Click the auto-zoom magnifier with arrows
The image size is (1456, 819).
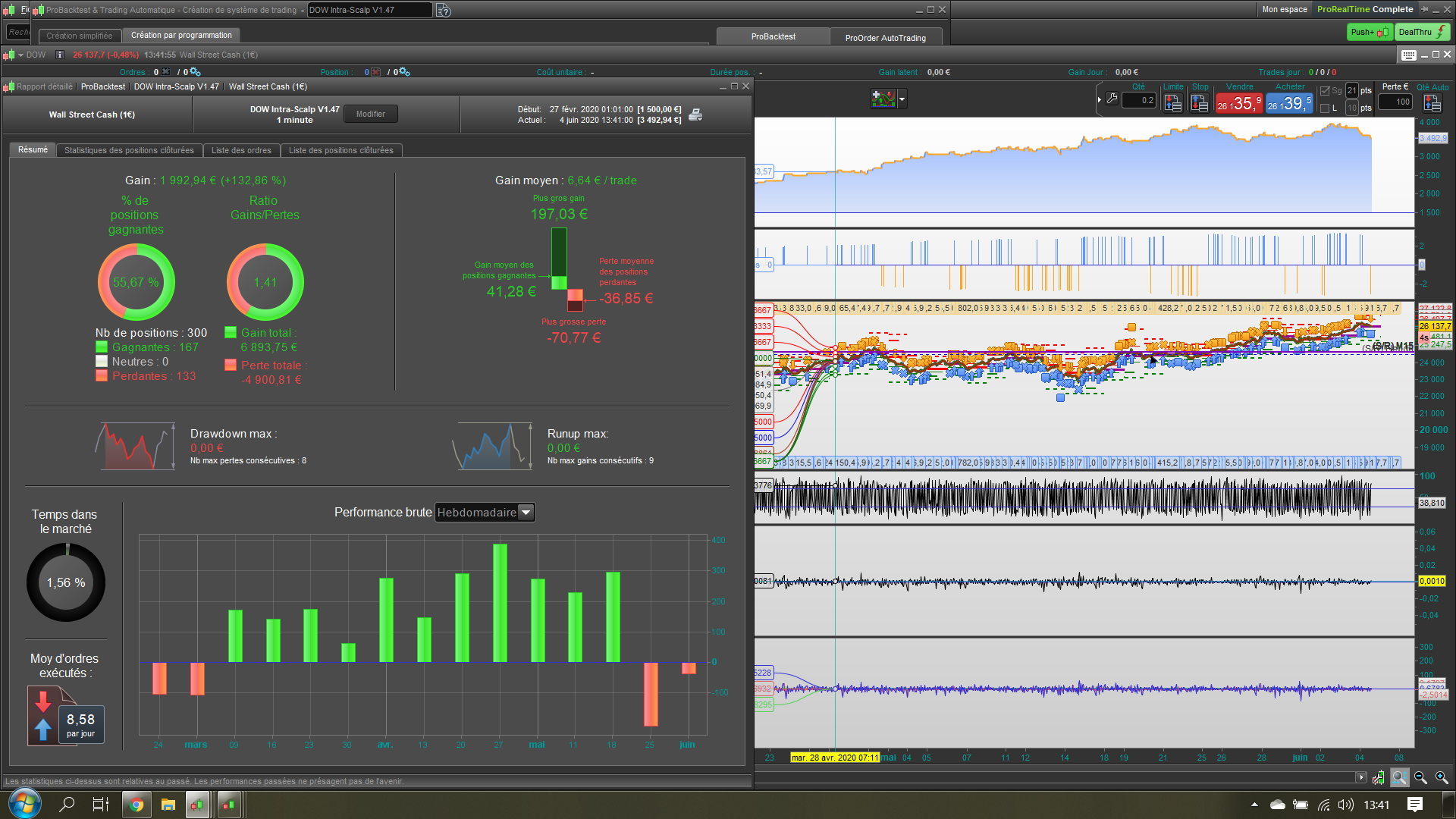click(1399, 778)
